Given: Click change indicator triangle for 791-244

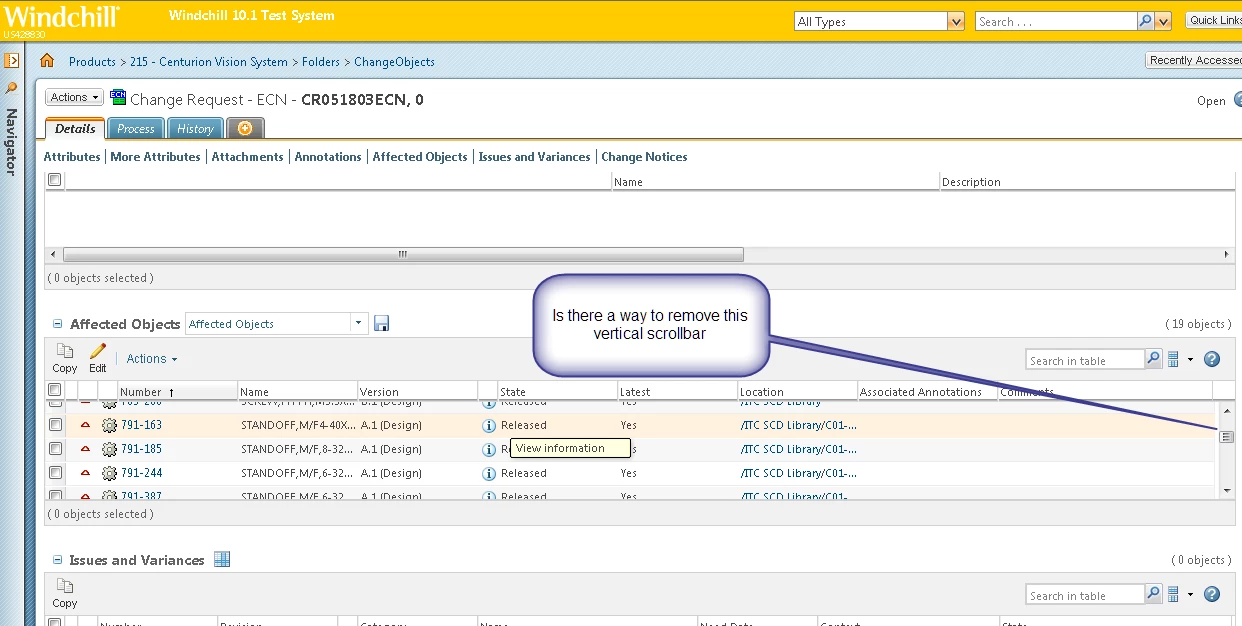Looking at the screenshot, I should coord(85,473).
